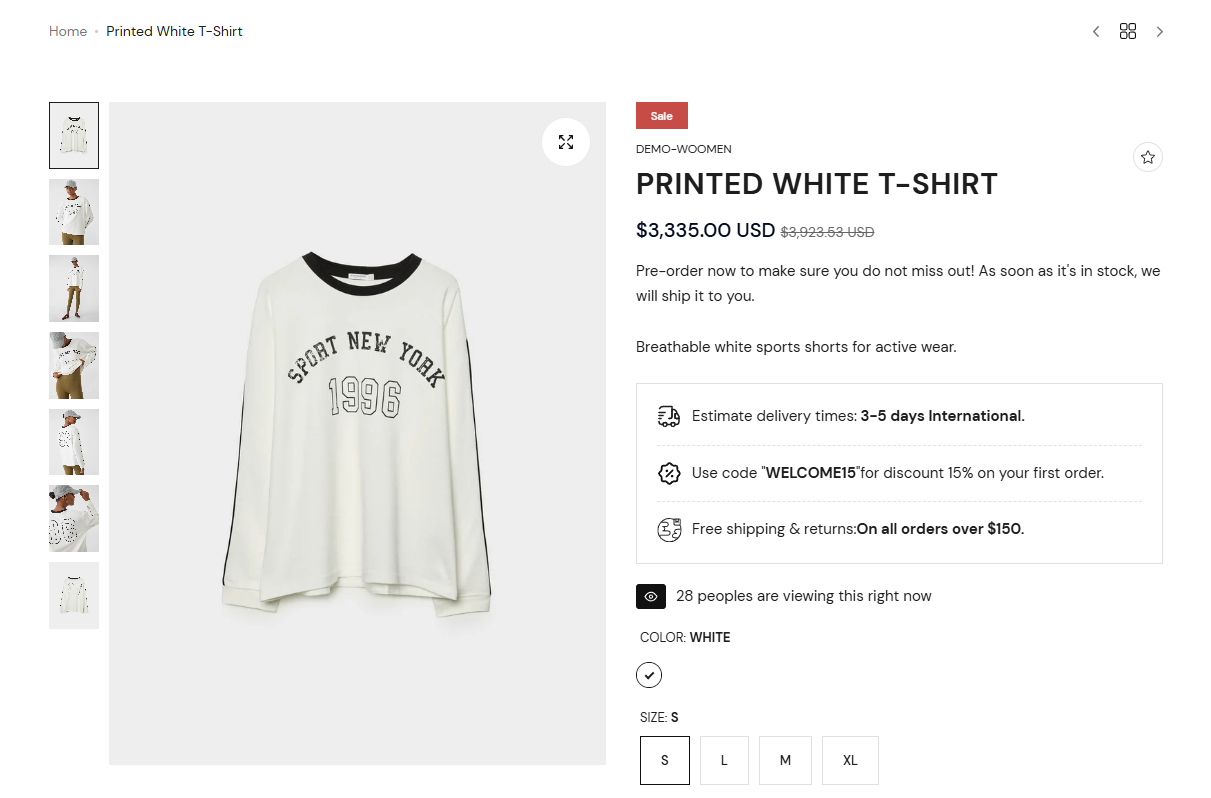Click the discount badge icon
The height and width of the screenshot is (798, 1211).
coord(669,473)
